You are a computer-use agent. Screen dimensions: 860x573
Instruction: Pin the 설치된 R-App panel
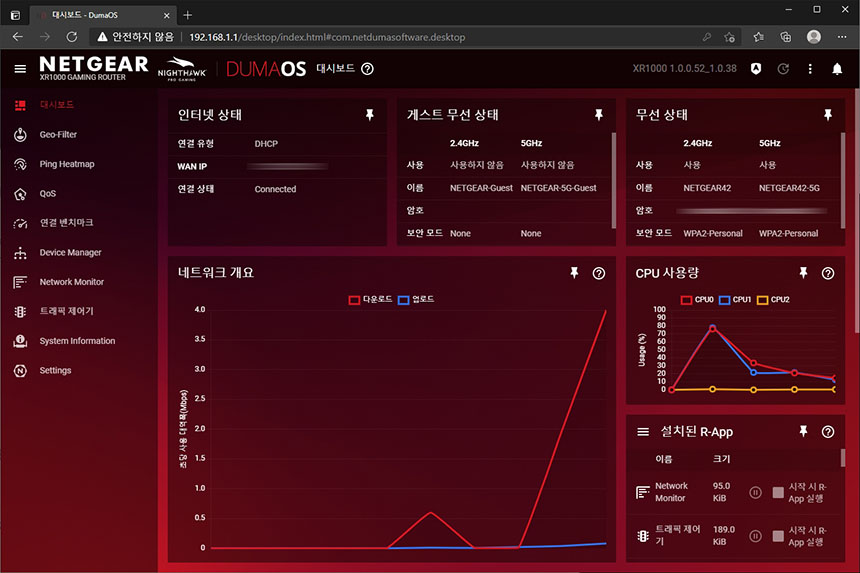click(803, 431)
